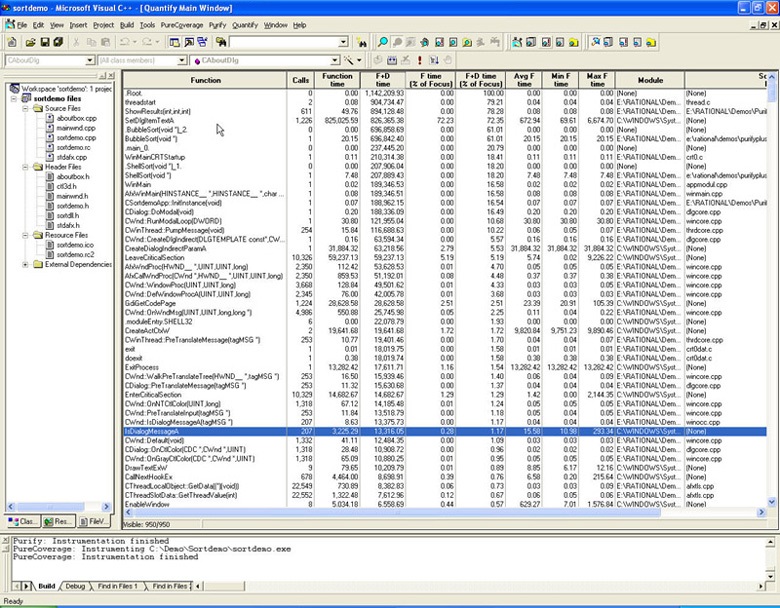Click the yellow folder icon in PureCoverage toolbar
780x608 pixels.
(574, 43)
